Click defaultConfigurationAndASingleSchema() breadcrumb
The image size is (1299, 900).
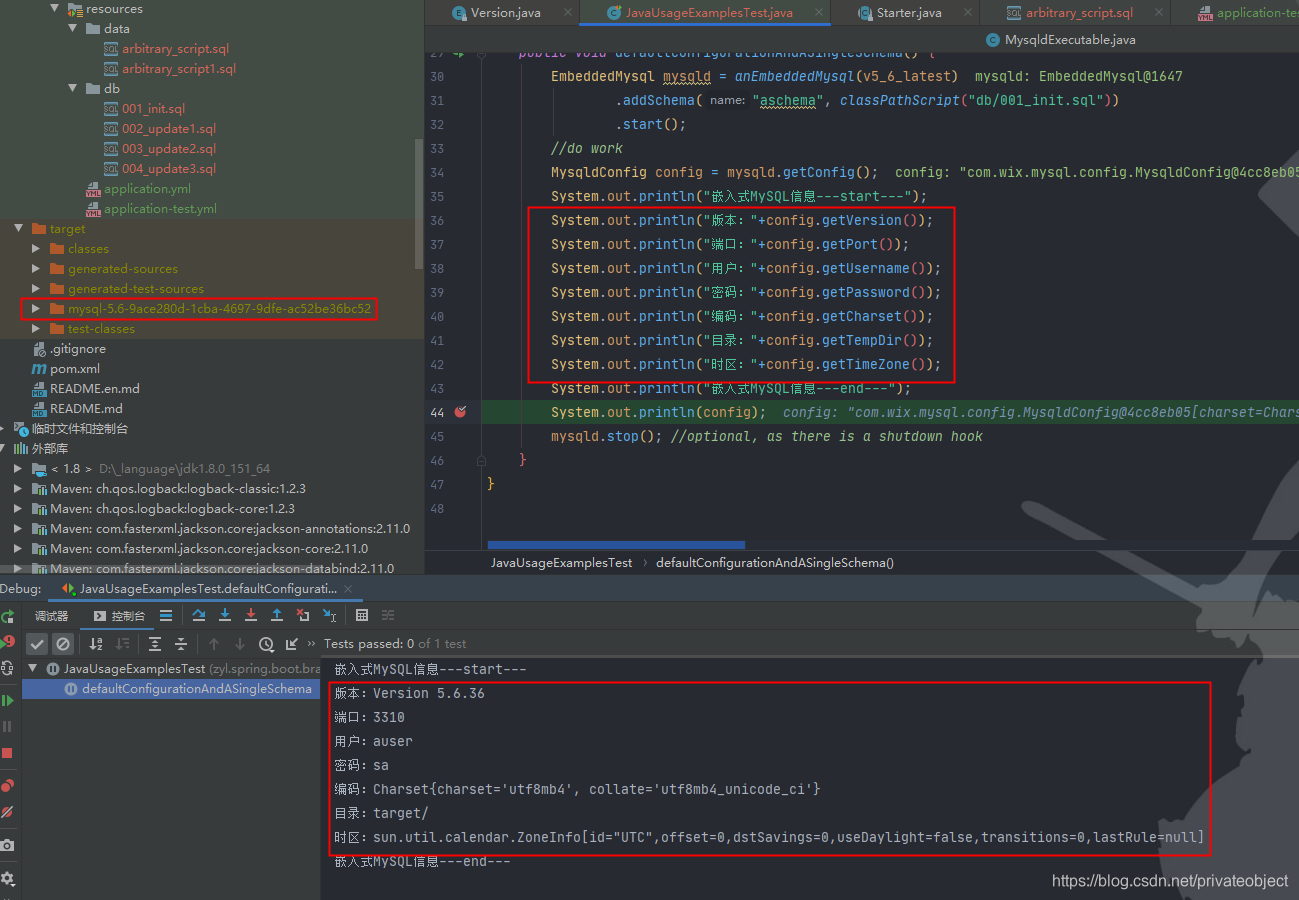pyautogui.click(x=775, y=563)
